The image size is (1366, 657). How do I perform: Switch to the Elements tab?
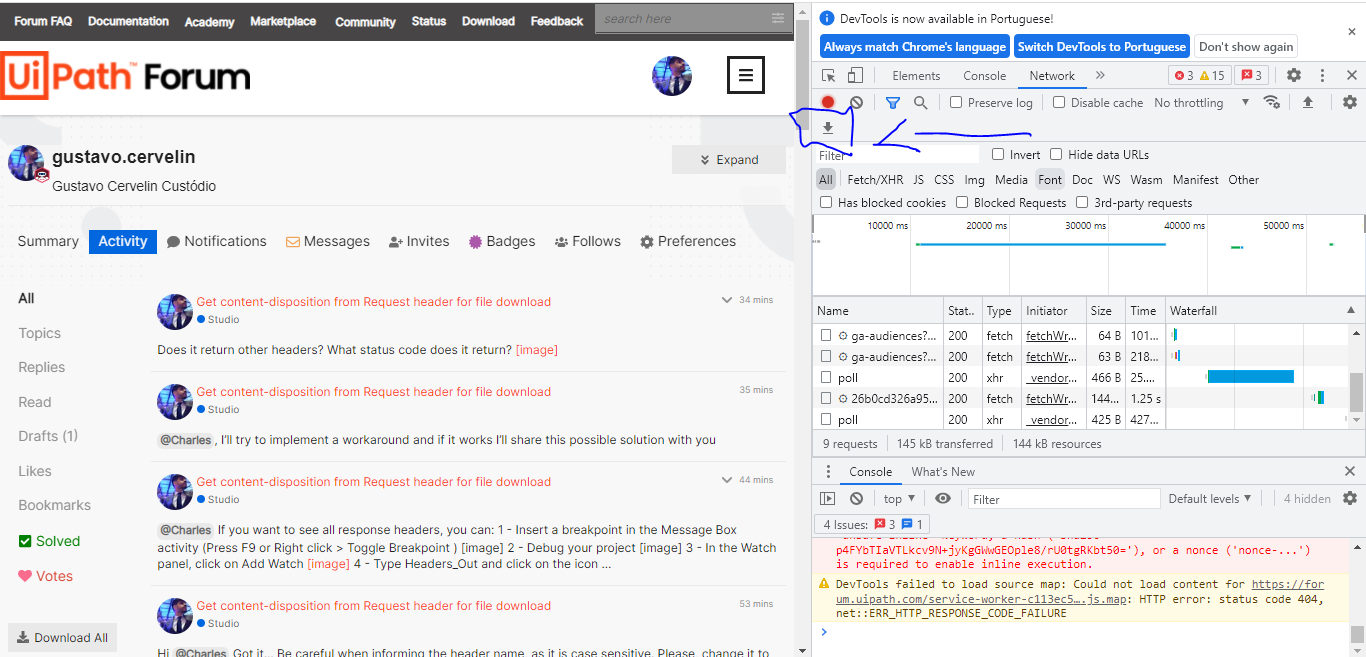click(x=915, y=75)
